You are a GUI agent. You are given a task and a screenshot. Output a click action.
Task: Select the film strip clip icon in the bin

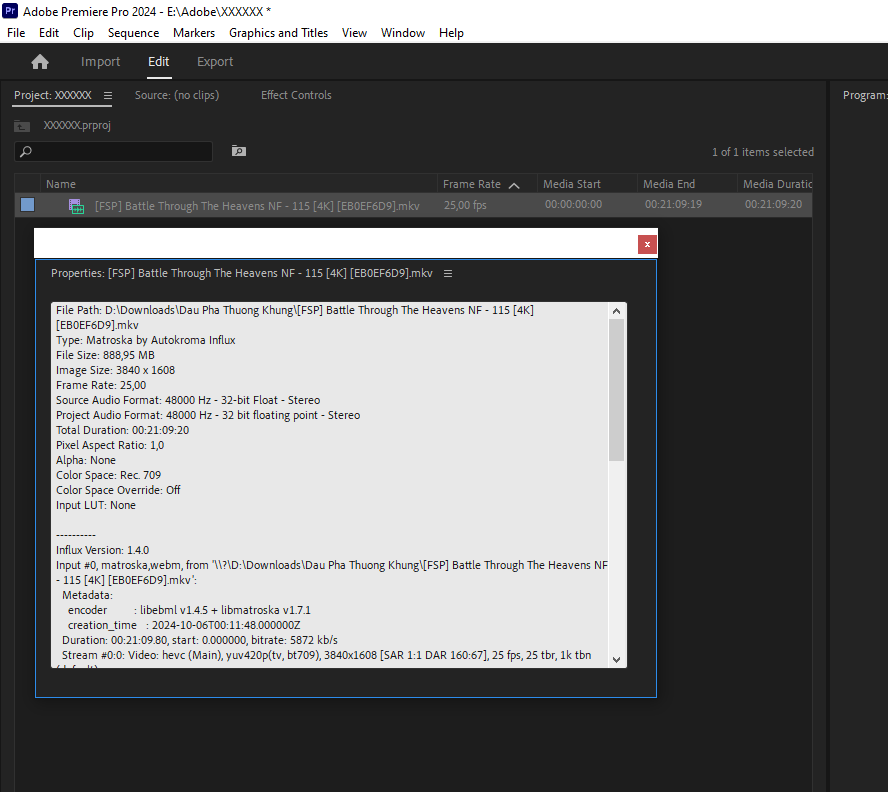click(76, 204)
